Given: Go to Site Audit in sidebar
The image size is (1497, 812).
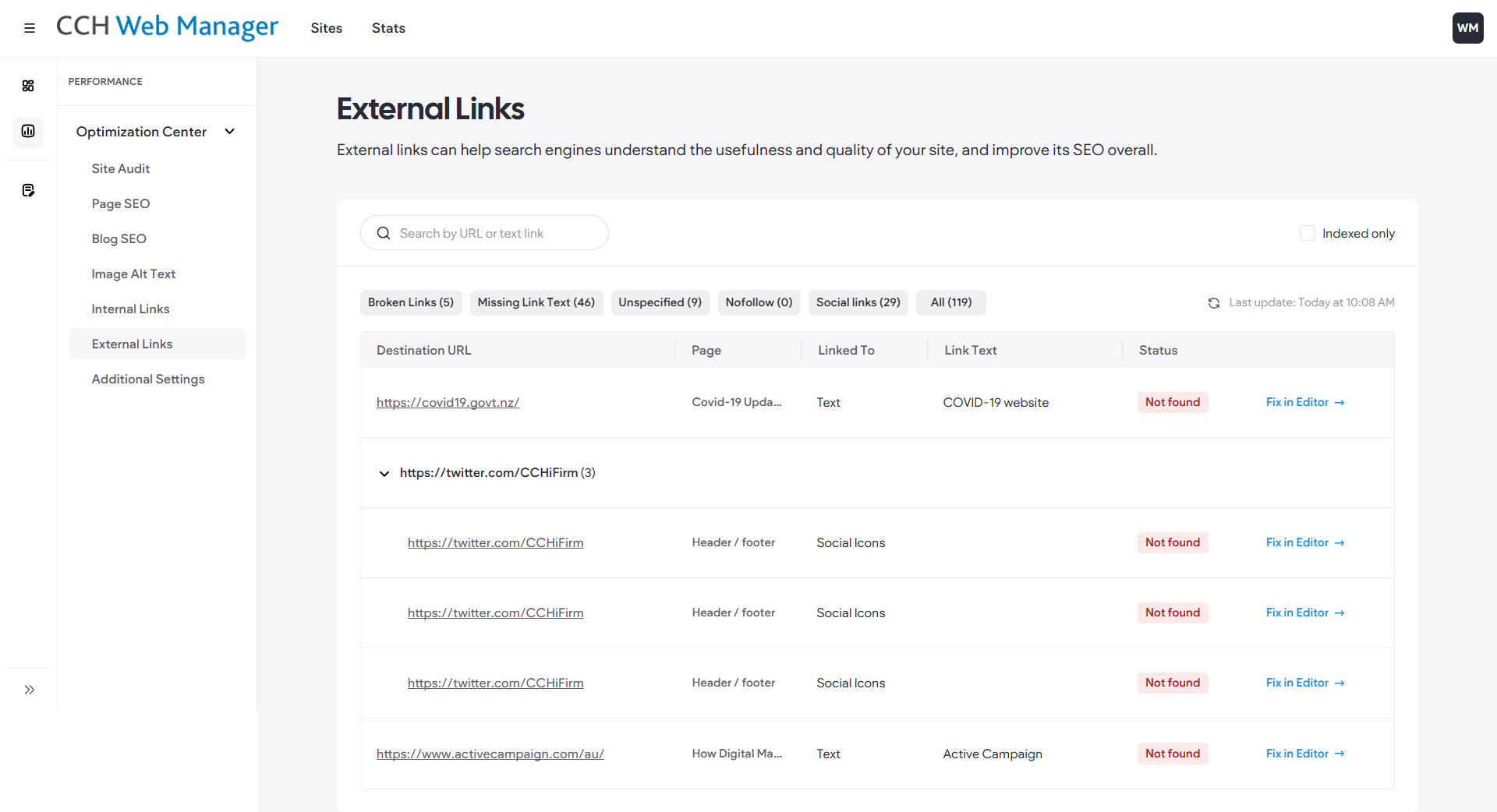Looking at the screenshot, I should tap(121, 168).
